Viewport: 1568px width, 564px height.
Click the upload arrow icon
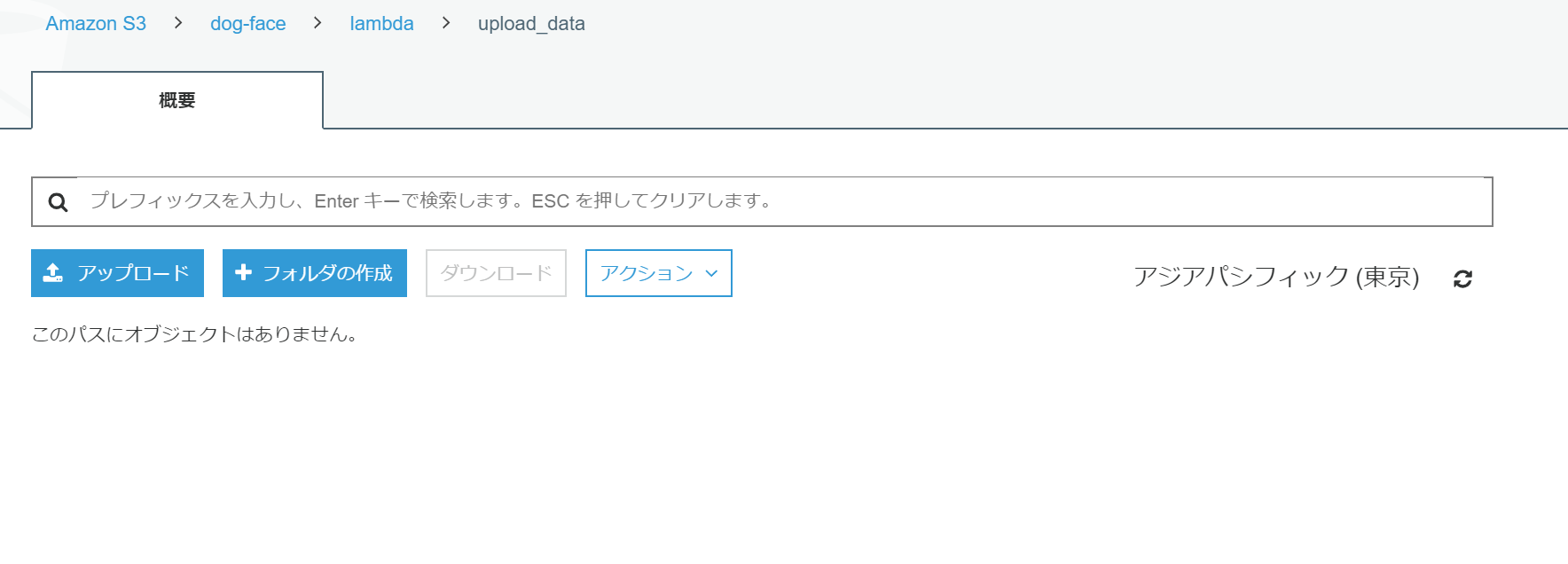pos(53,273)
